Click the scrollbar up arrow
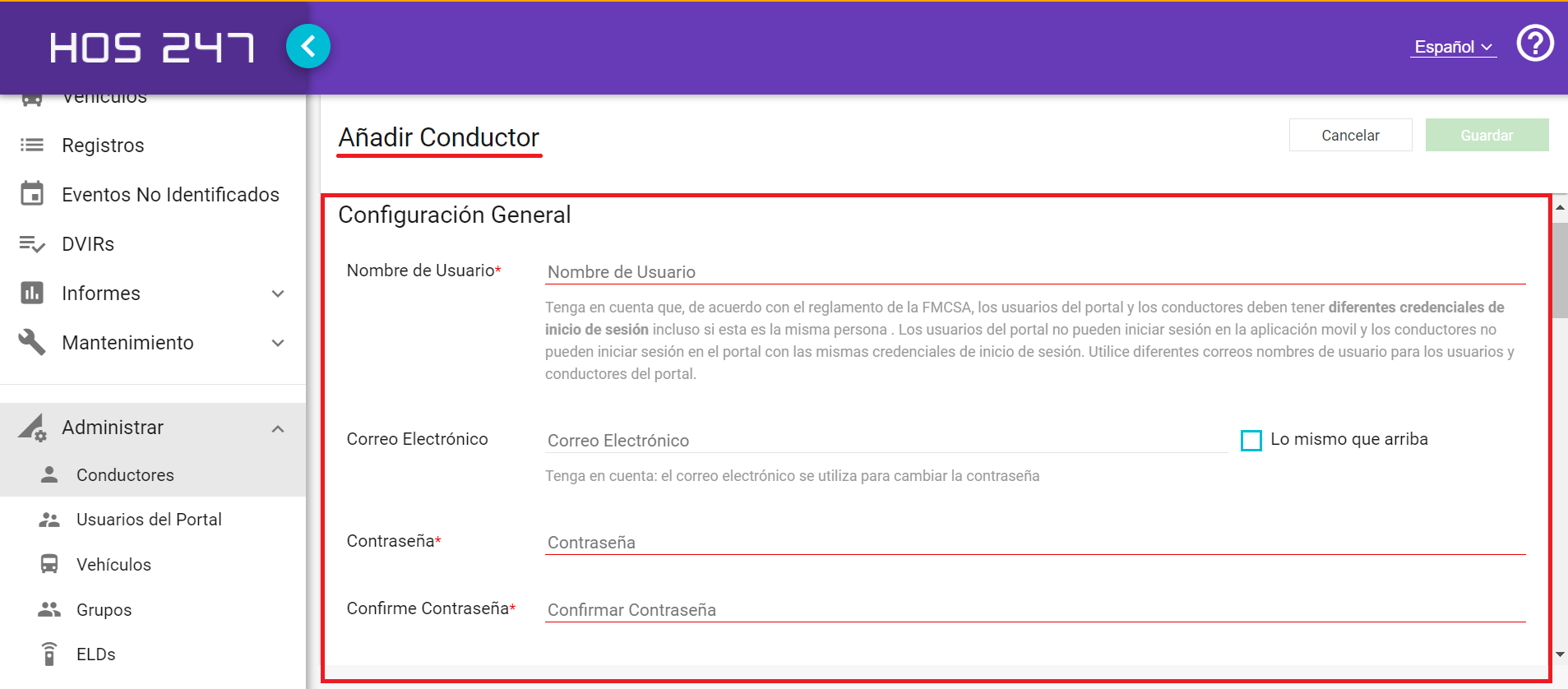This screenshot has width=1568, height=689. (x=1560, y=207)
